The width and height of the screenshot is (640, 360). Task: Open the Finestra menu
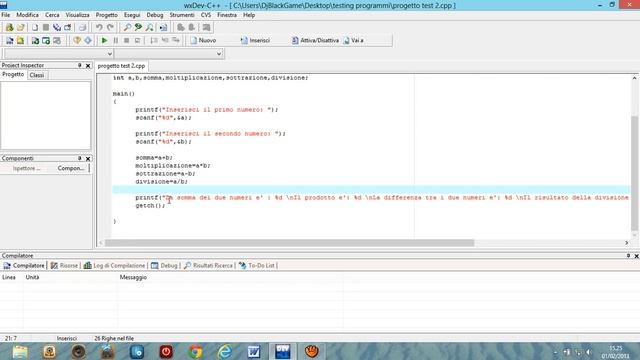227,15
